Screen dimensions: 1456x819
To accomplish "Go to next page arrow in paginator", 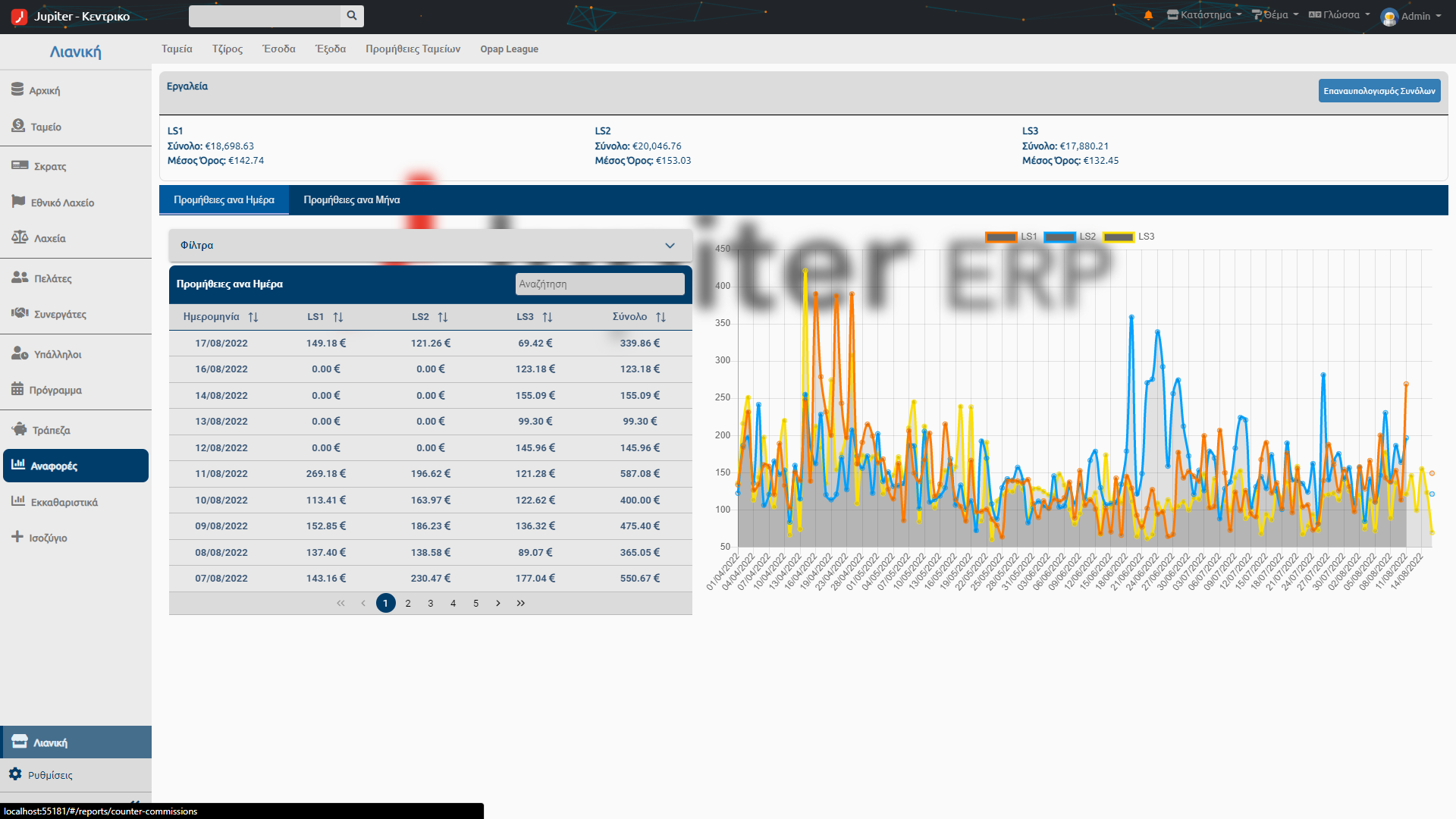I will (498, 604).
